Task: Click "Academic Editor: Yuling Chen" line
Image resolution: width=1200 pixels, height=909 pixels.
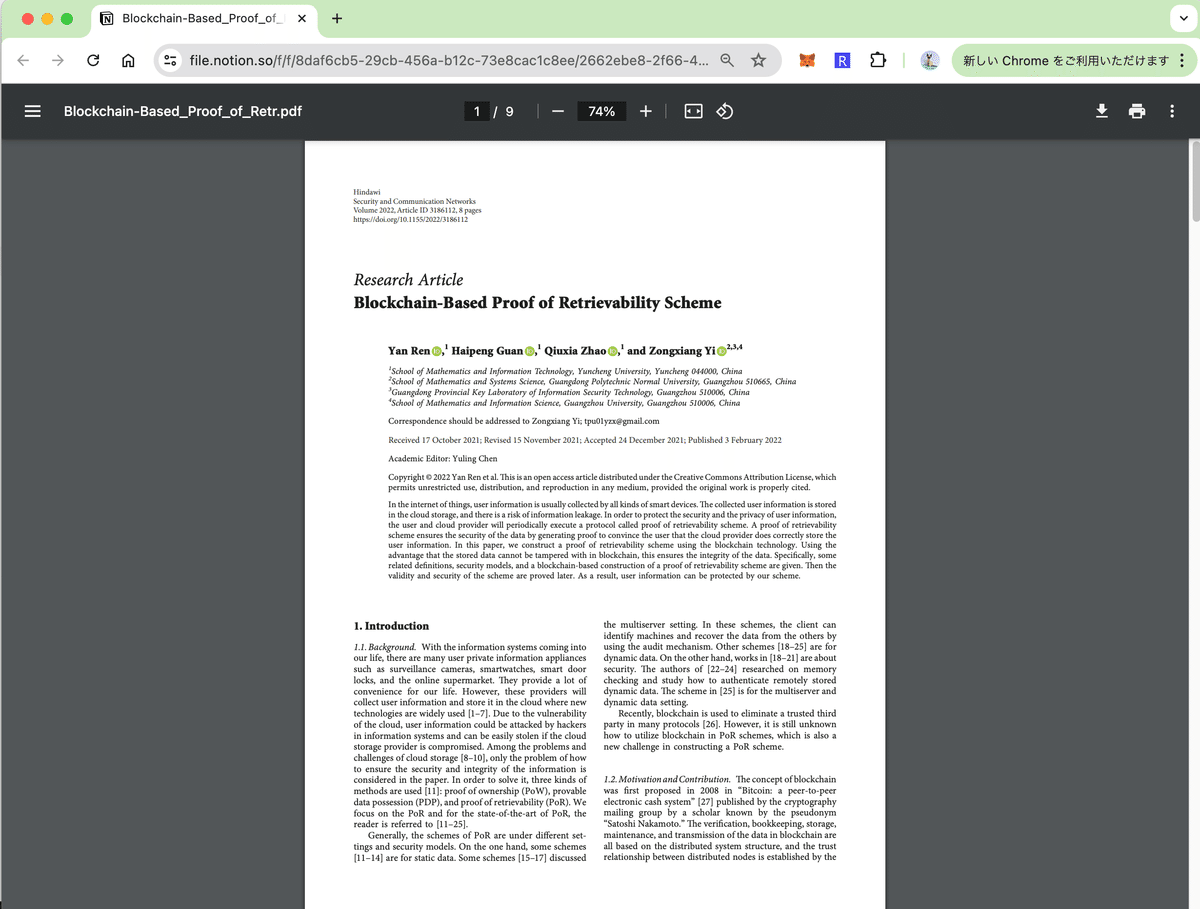Action: coord(443,458)
